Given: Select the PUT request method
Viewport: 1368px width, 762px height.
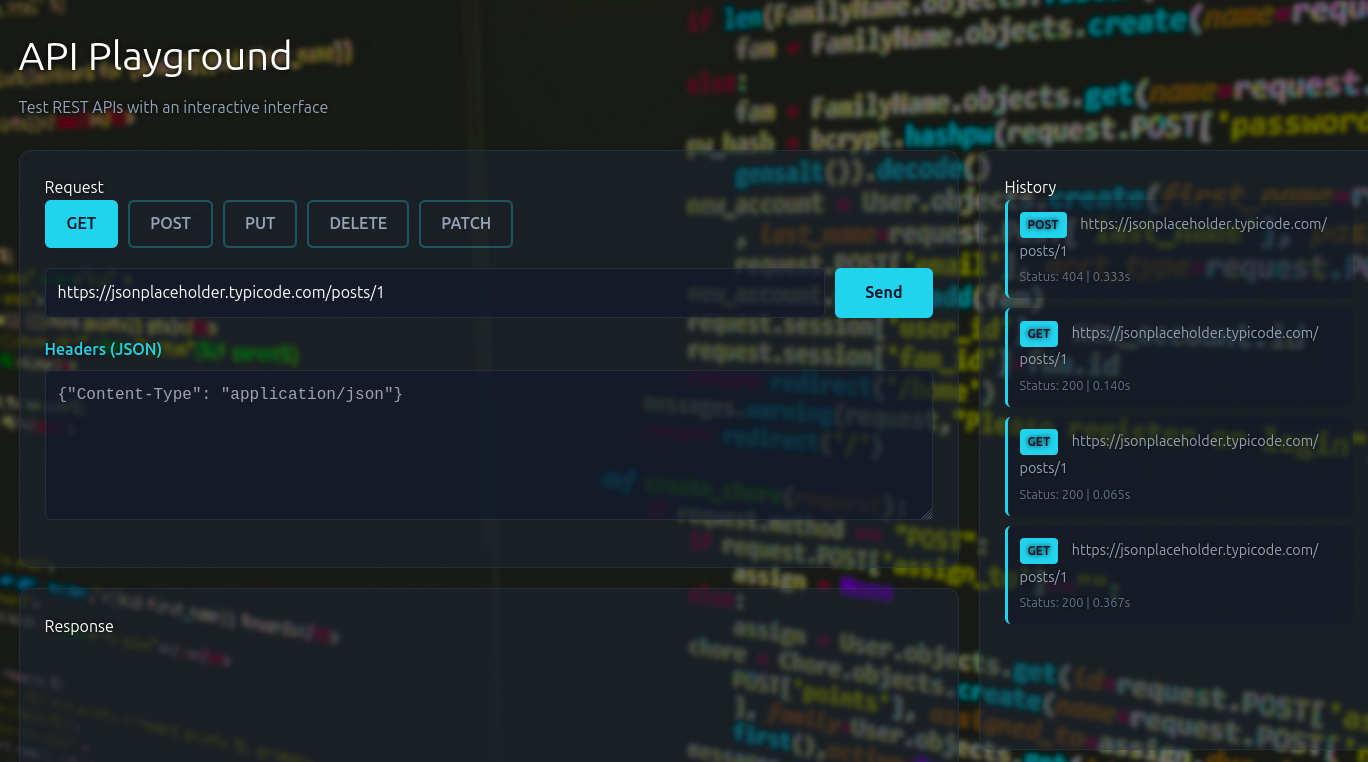Looking at the screenshot, I should point(259,223).
